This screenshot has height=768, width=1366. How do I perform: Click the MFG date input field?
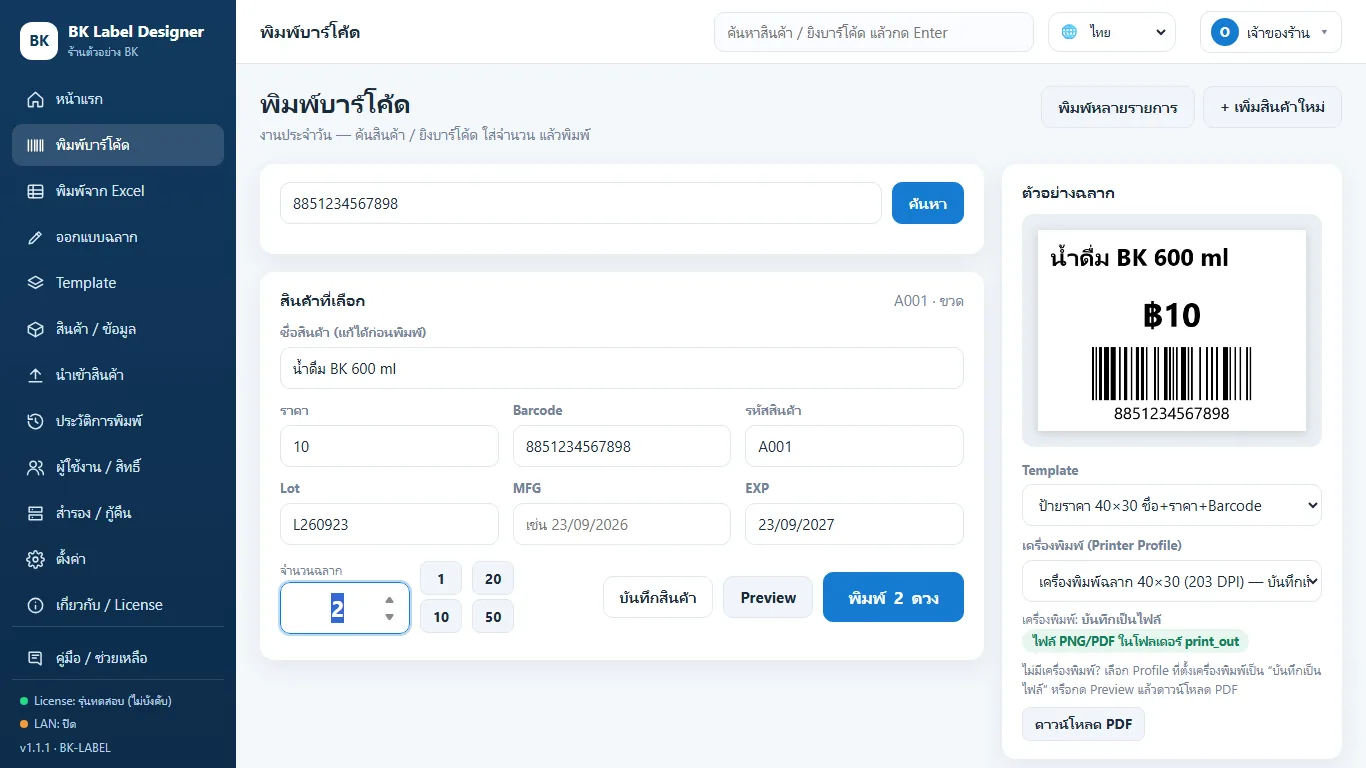point(622,524)
